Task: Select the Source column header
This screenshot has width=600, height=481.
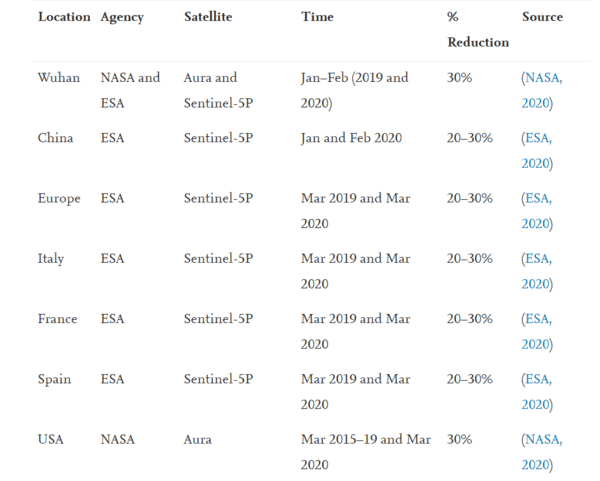Action: tap(542, 17)
